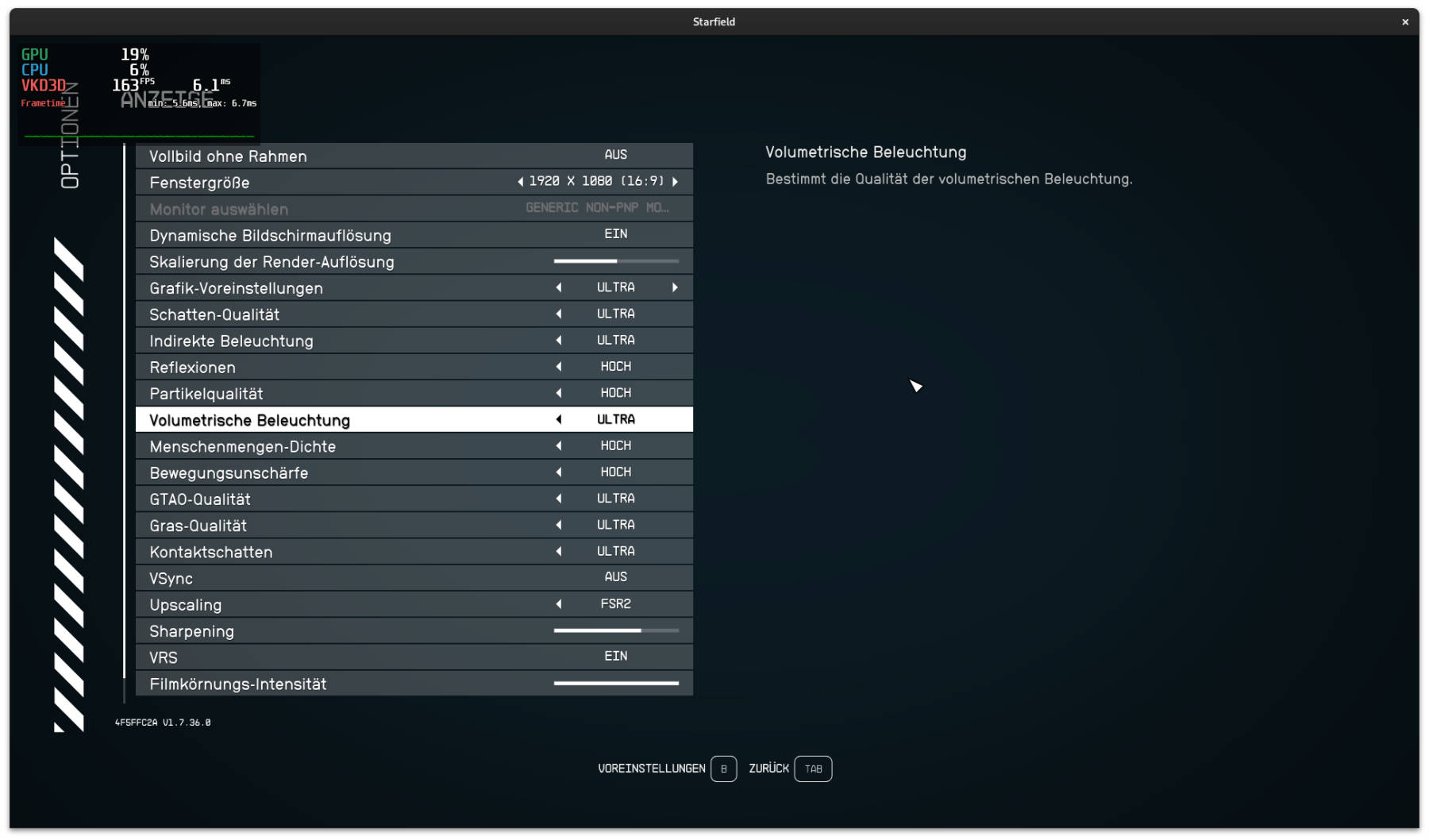Click ULTRA value of Grafik-Voreinstellungen
Viewport: 1429px width, 840px height.
[x=616, y=287]
